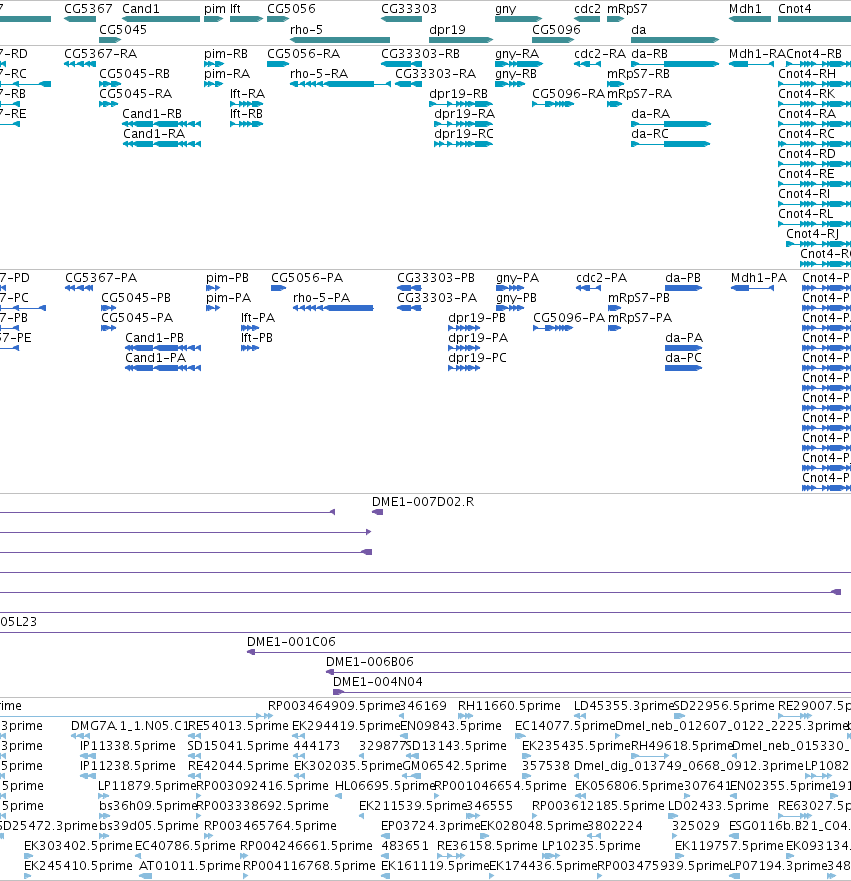
Task: Click EST EC40786.5prime
Action: pyautogui.click(x=185, y=846)
